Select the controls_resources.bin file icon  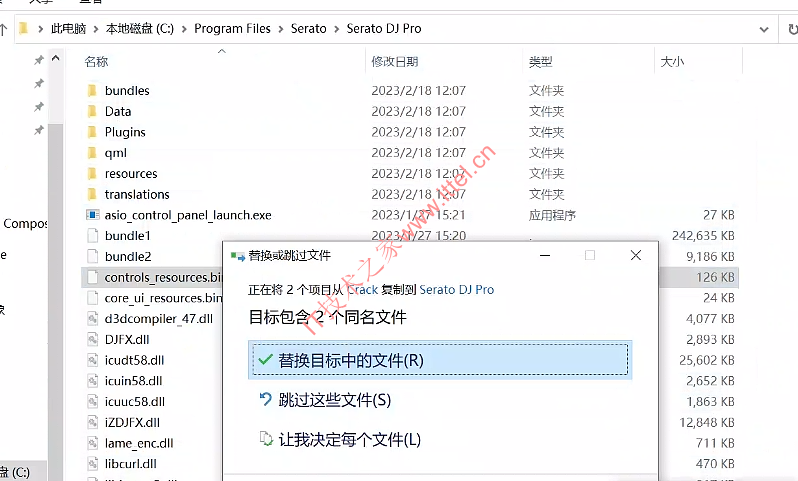click(92, 277)
